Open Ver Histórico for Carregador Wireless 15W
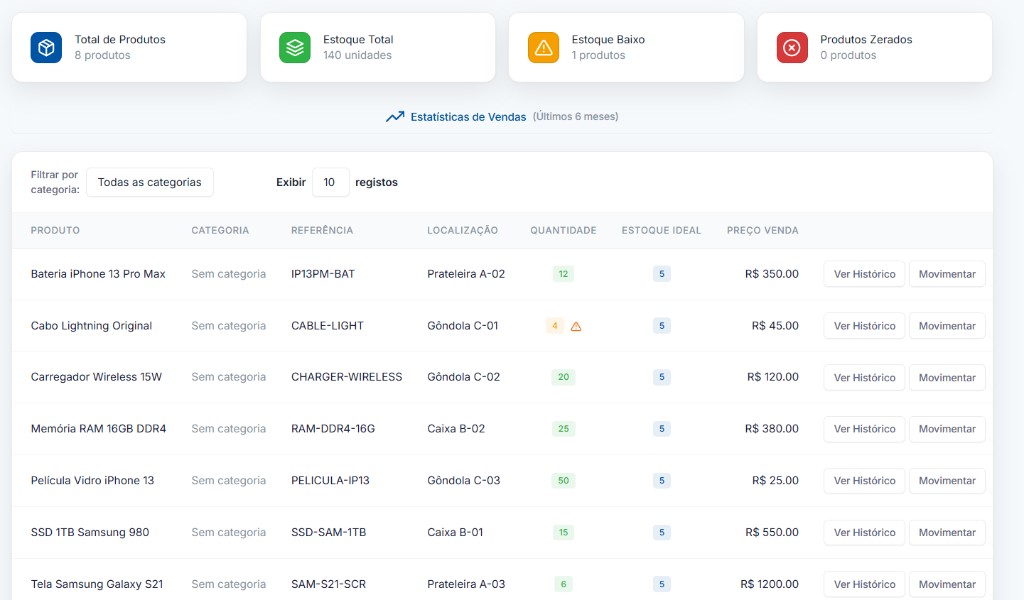Viewport: 1024px width, 600px height. (x=864, y=378)
